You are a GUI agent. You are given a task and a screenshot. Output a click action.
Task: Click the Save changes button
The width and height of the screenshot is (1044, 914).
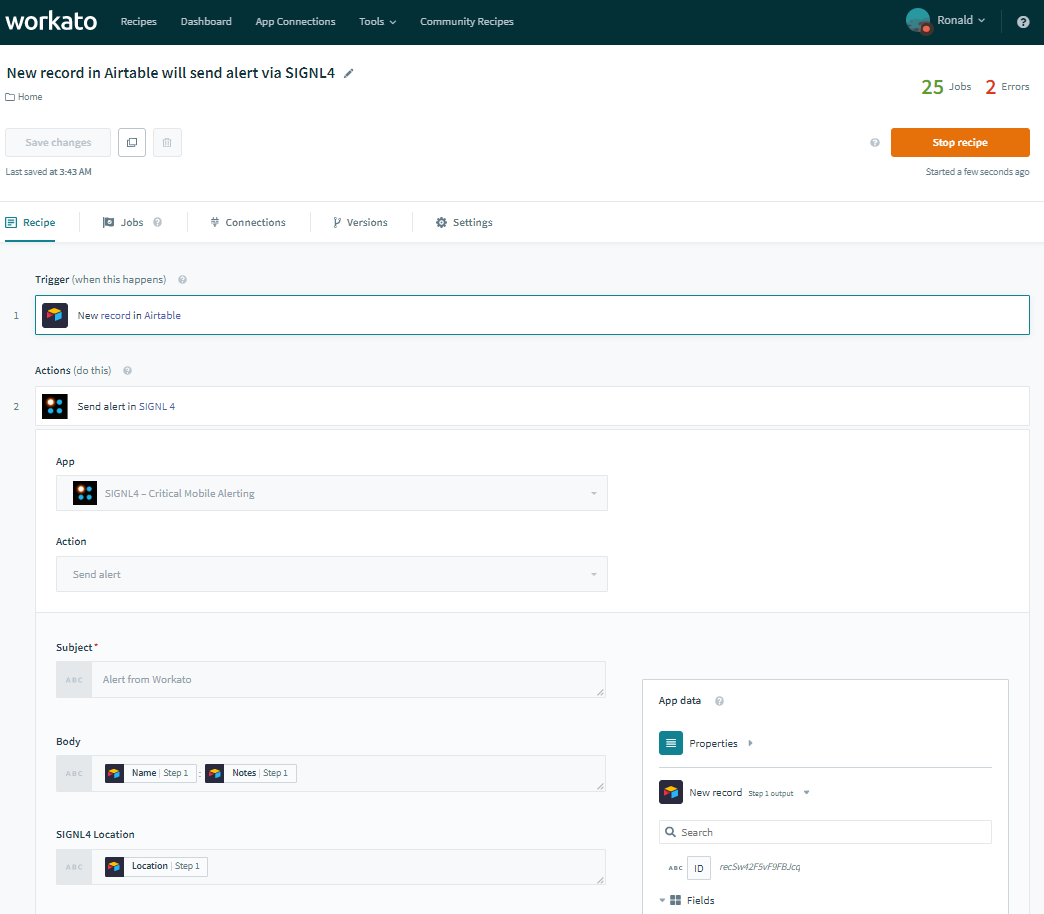[58, 142]
